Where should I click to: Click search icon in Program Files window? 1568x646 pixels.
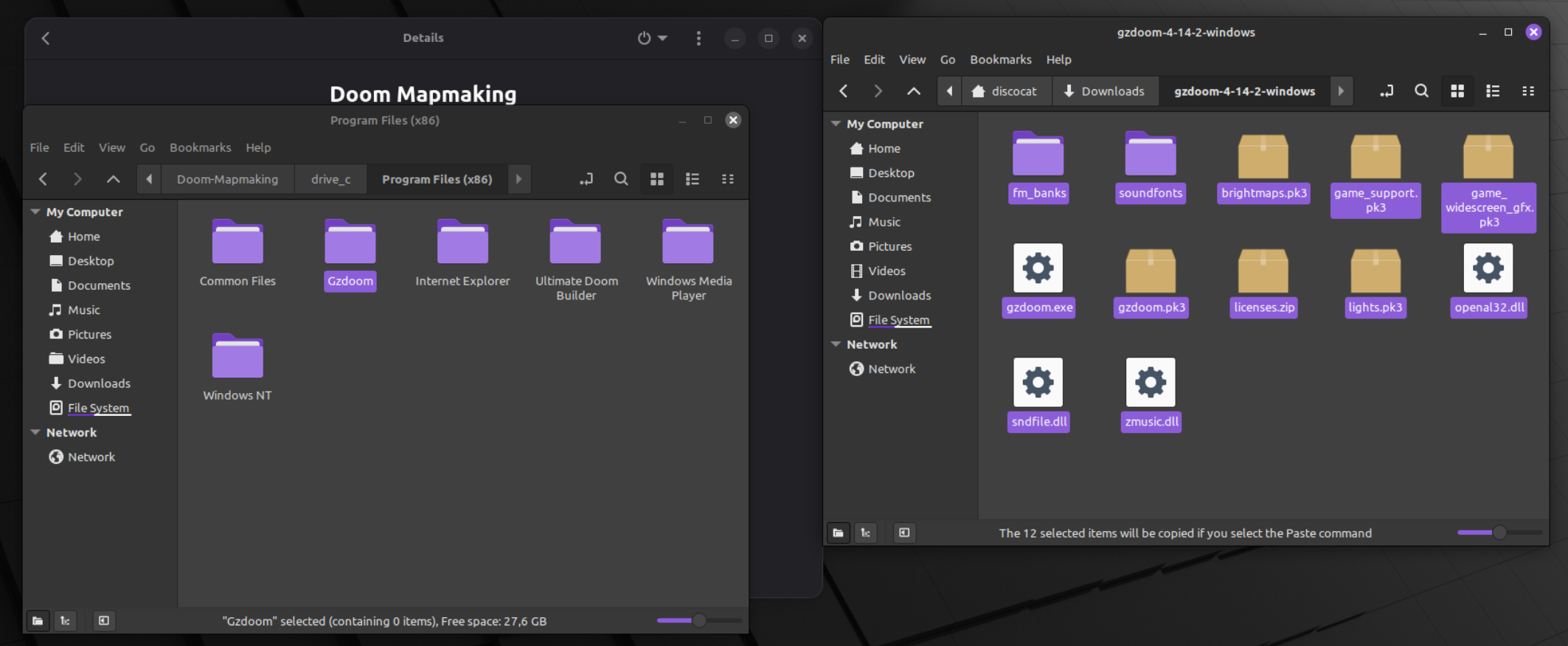pos(621,179)
